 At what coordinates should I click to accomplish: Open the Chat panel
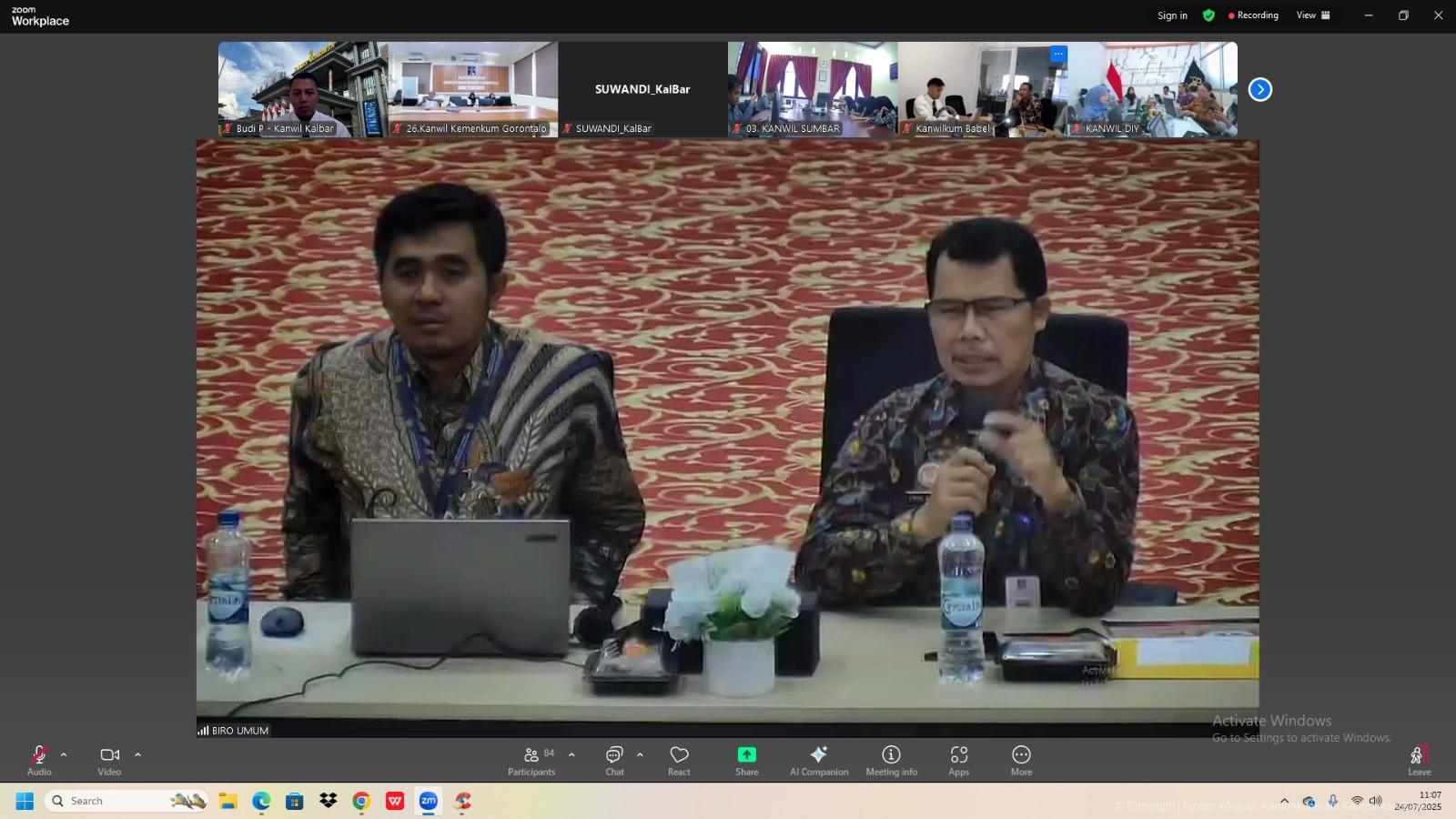coord(614,760)
